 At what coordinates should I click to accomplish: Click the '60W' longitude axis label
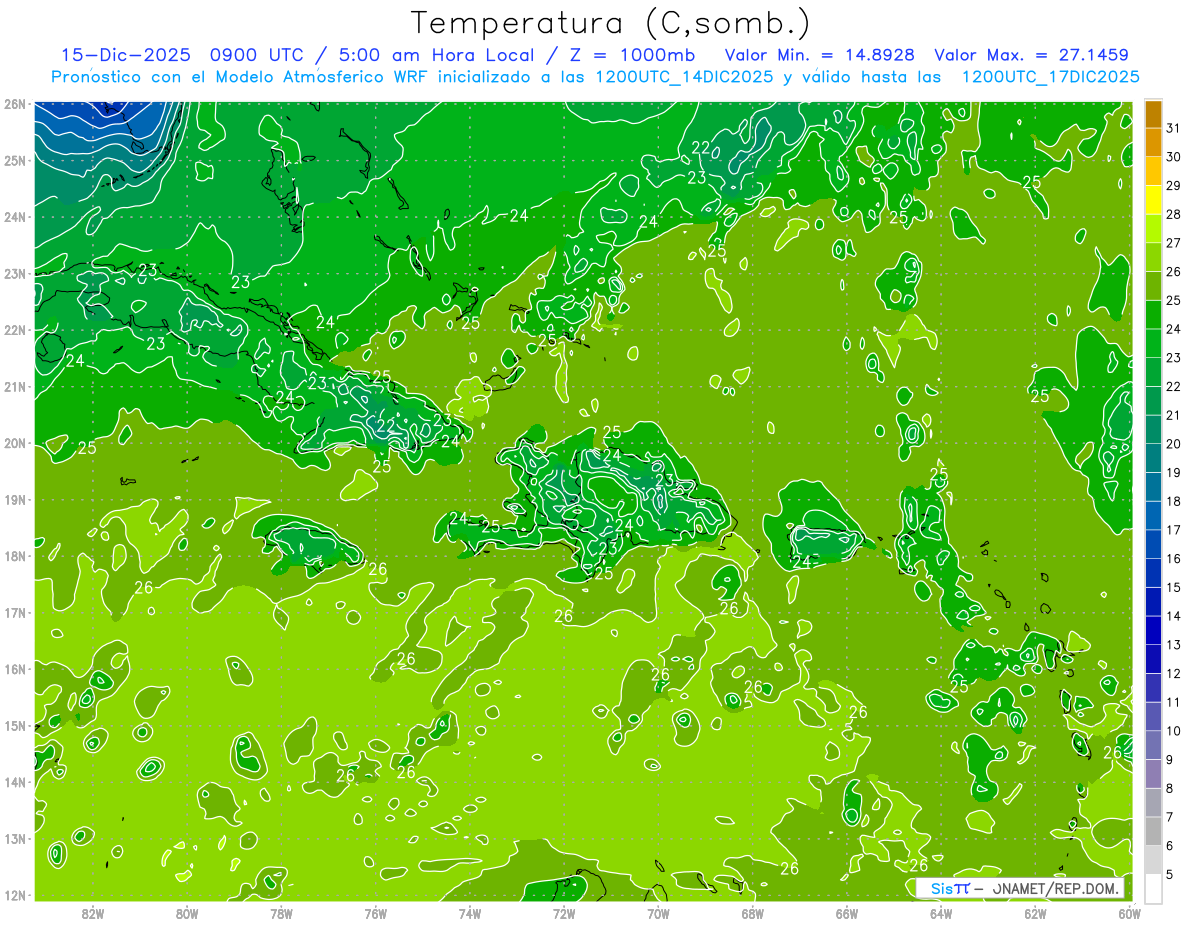point(1129,913)
